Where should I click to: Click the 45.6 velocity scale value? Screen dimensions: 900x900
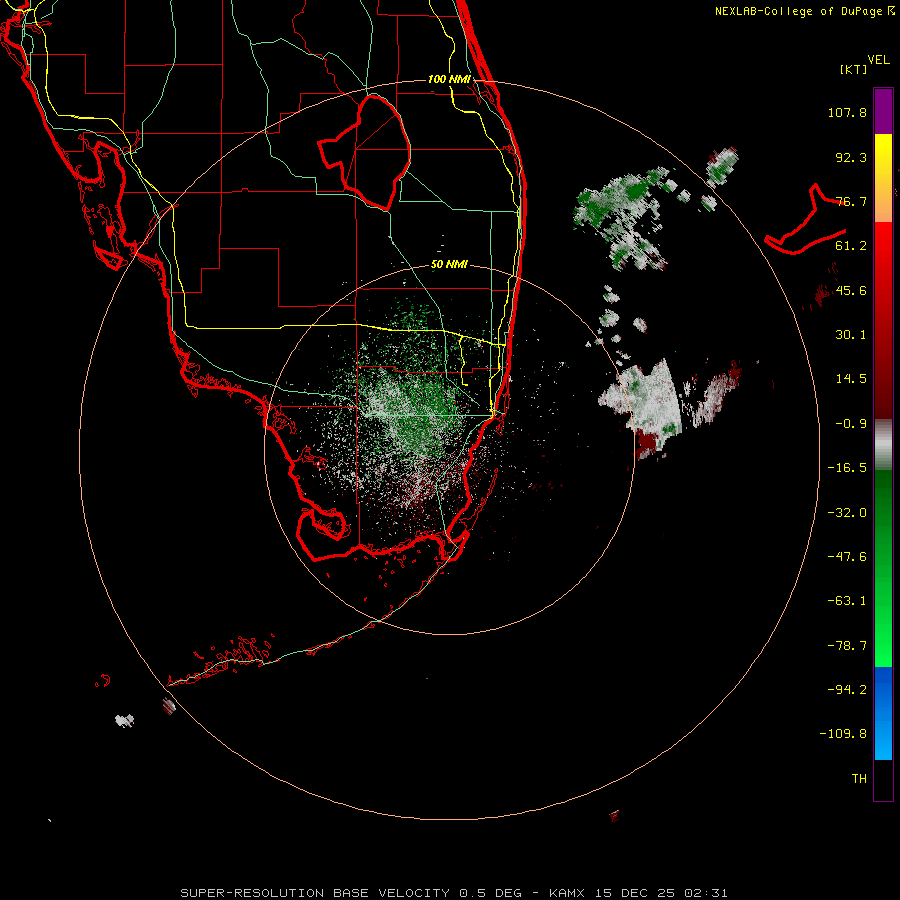point(851,290)
